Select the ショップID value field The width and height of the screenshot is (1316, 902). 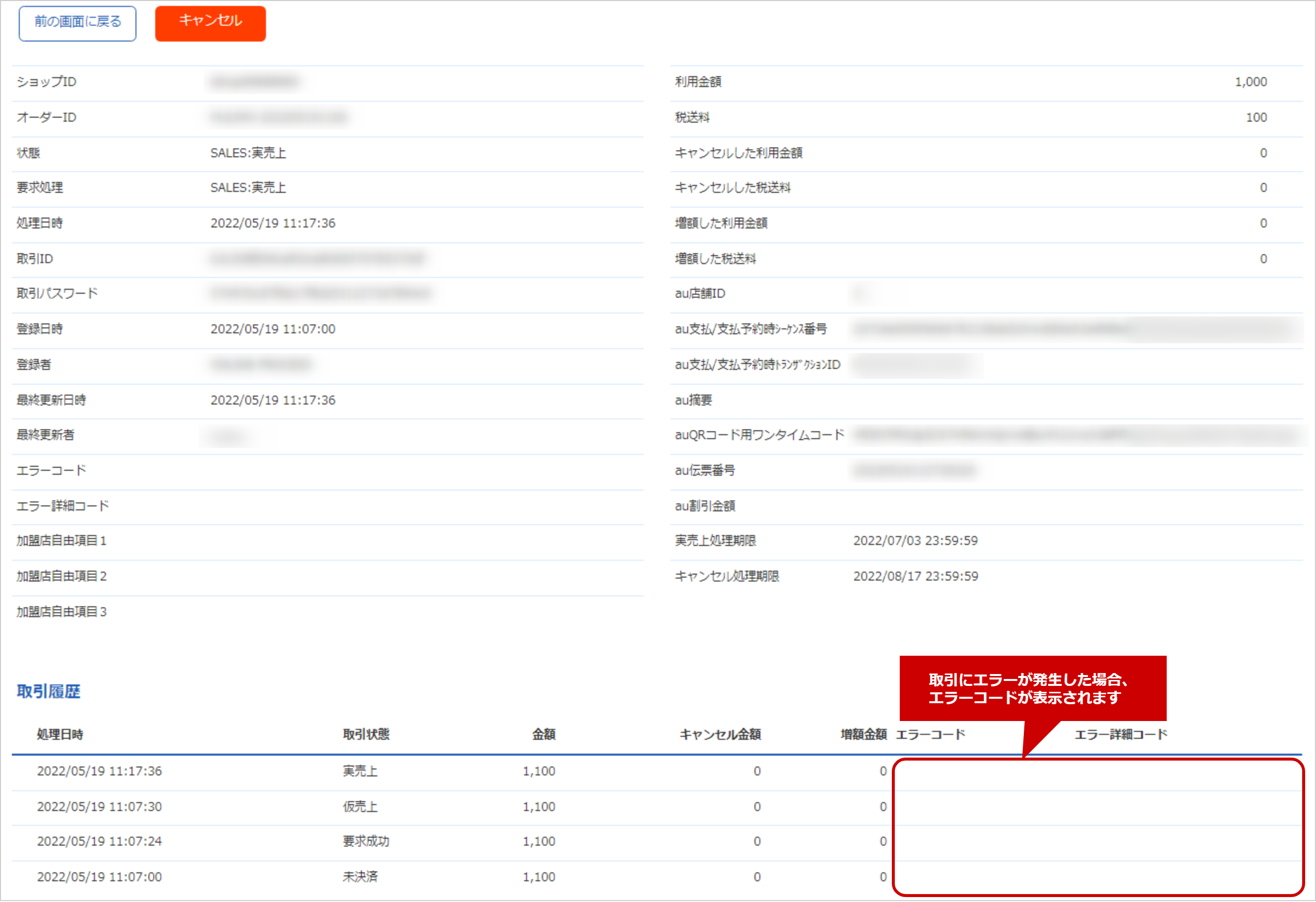tap(255, 82)
